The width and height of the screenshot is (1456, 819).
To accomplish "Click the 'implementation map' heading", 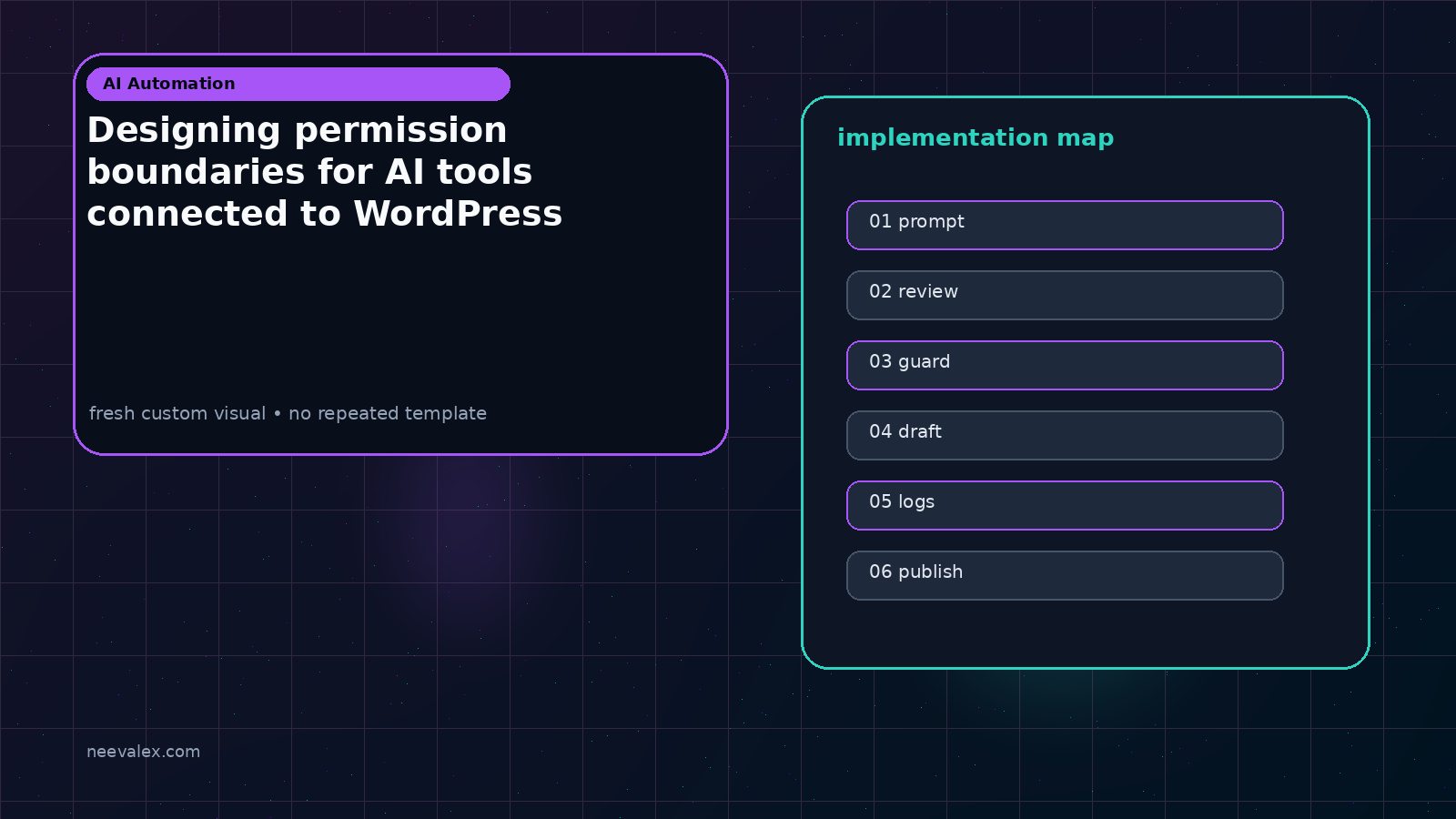I will point(976,137).
